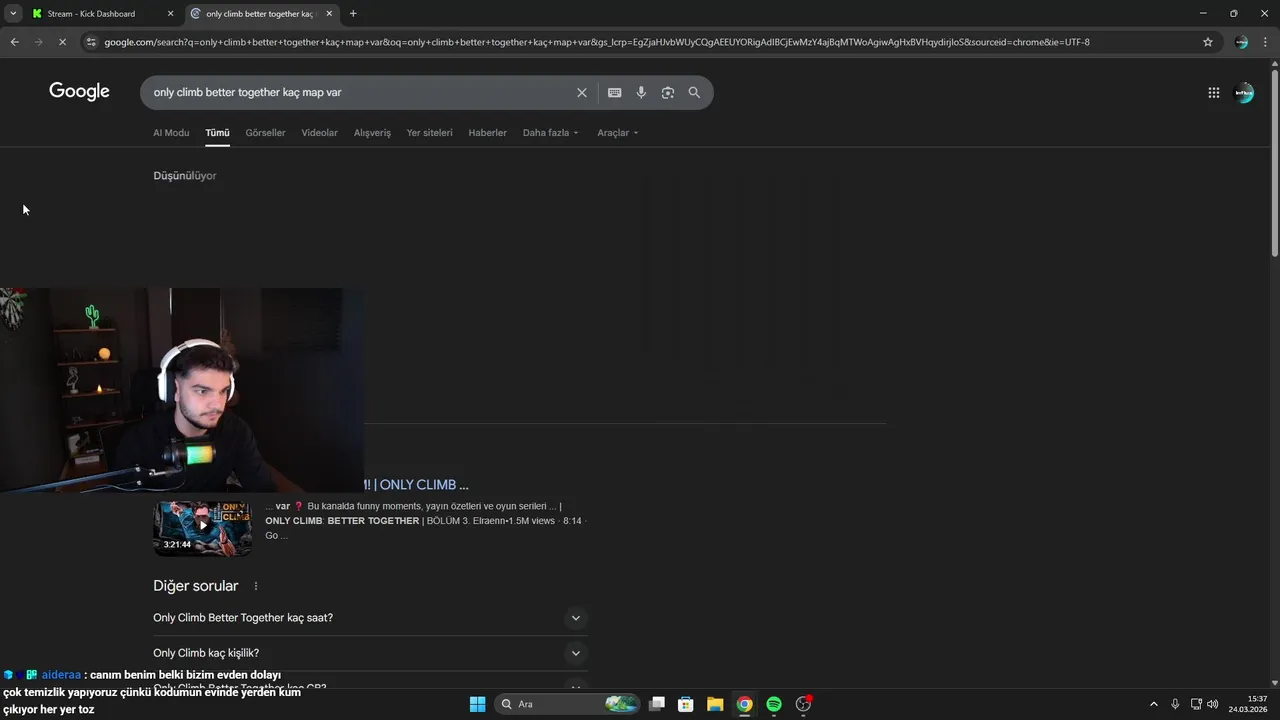Open the AI Modu search tab
This screenshot has height=720, width=1280.
click(171, 133)
